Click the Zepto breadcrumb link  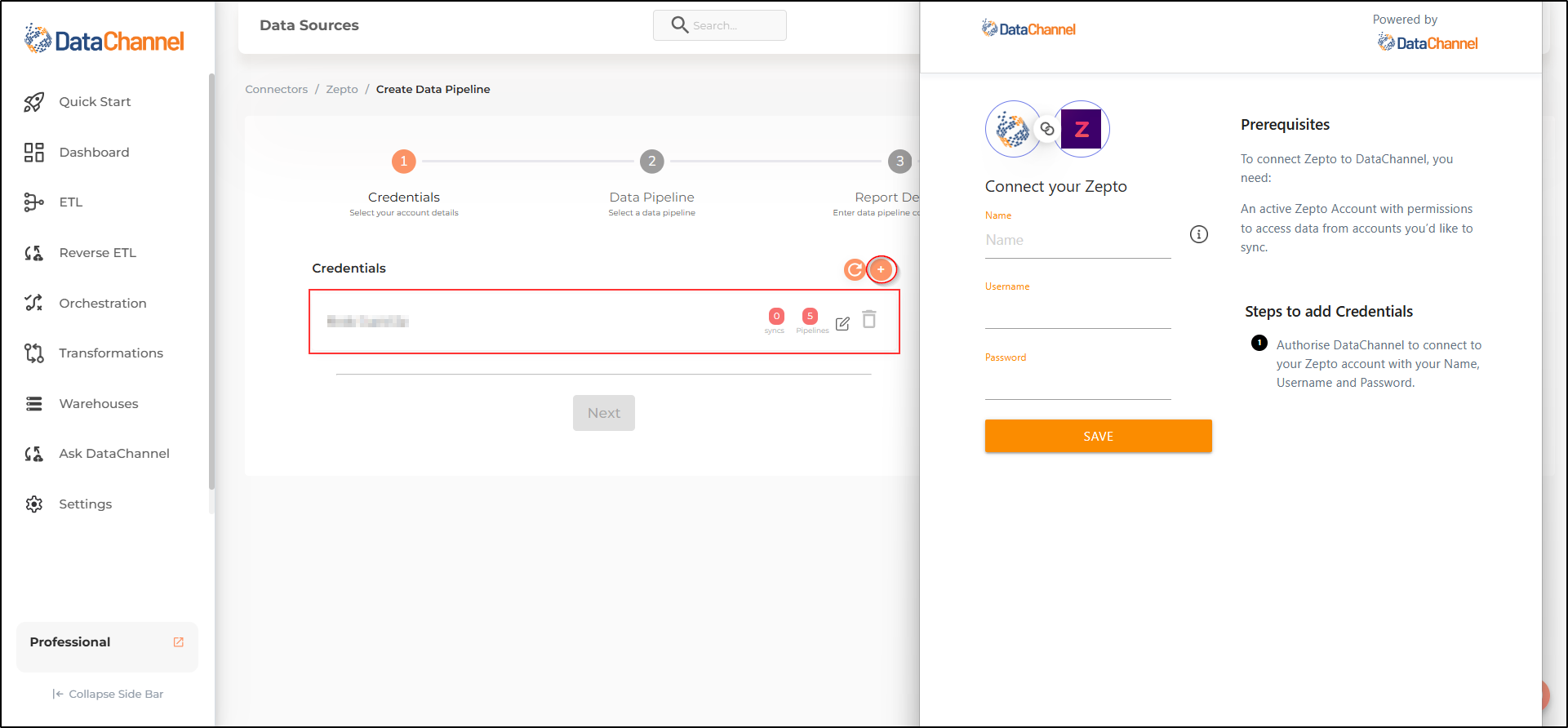click(x=342, y=89)
